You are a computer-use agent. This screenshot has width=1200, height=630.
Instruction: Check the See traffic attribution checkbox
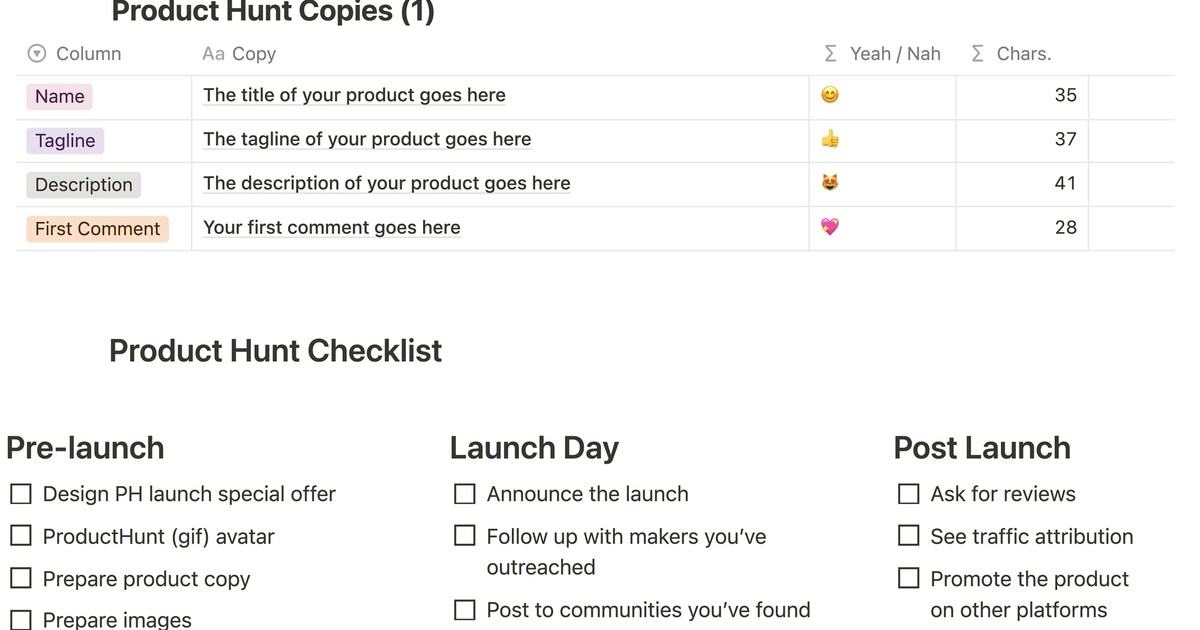908,536
